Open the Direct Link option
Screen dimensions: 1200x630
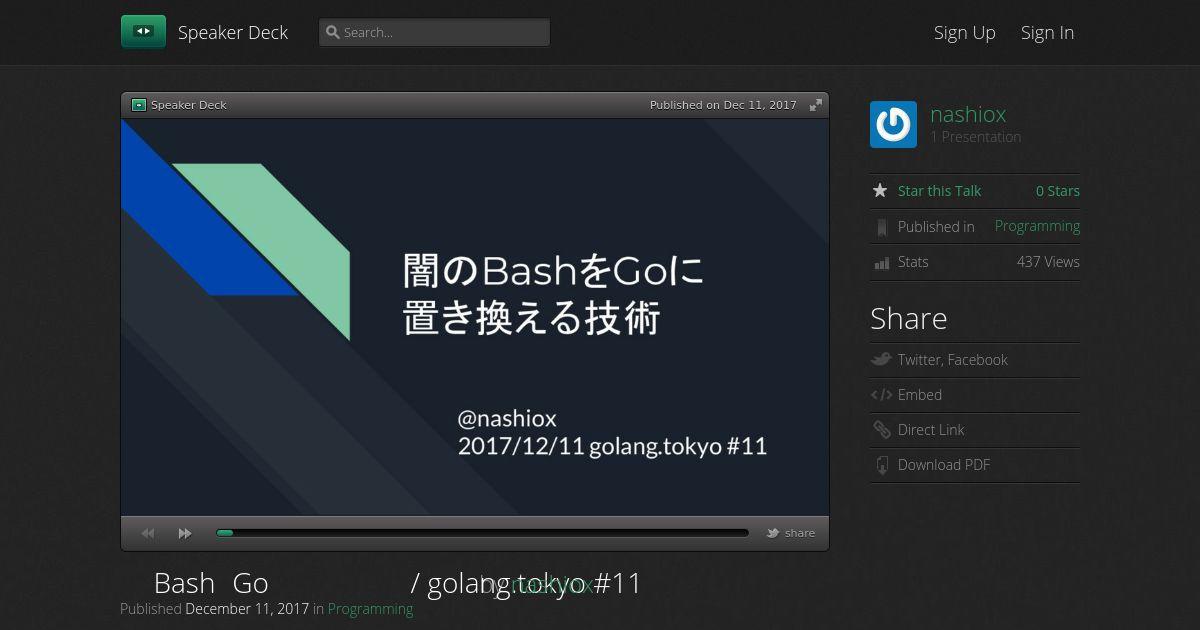(931, 430)
